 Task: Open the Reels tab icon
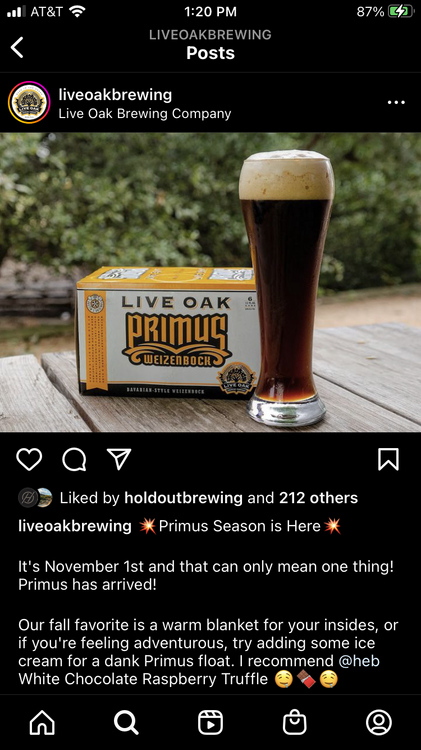click(x=210, y=722)
